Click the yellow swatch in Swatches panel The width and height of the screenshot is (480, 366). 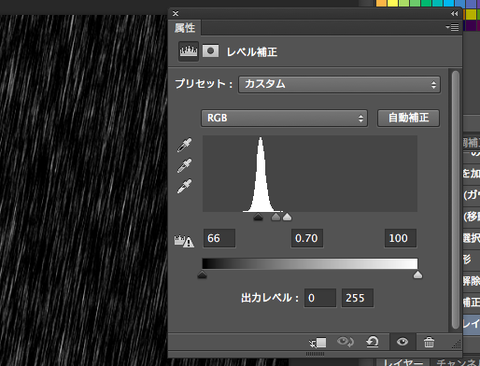pos(393,3)
